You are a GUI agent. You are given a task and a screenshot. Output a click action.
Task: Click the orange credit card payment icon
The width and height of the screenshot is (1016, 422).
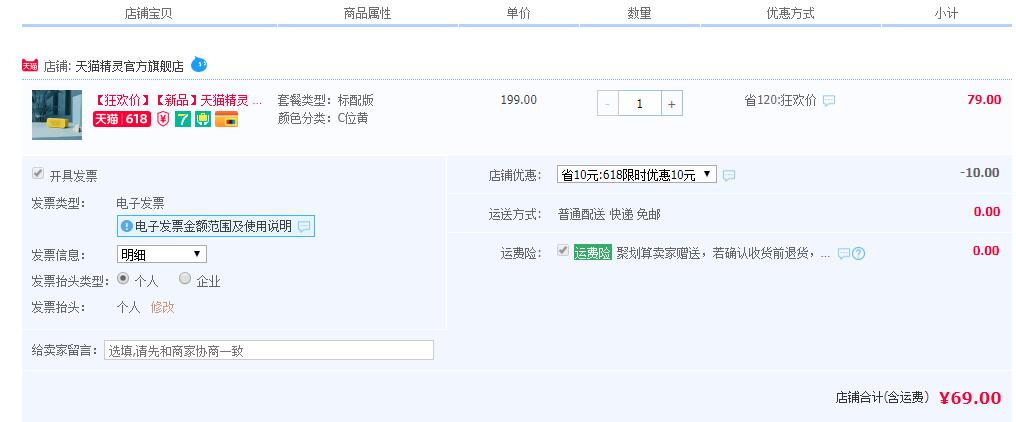click(x=226, y=119)
